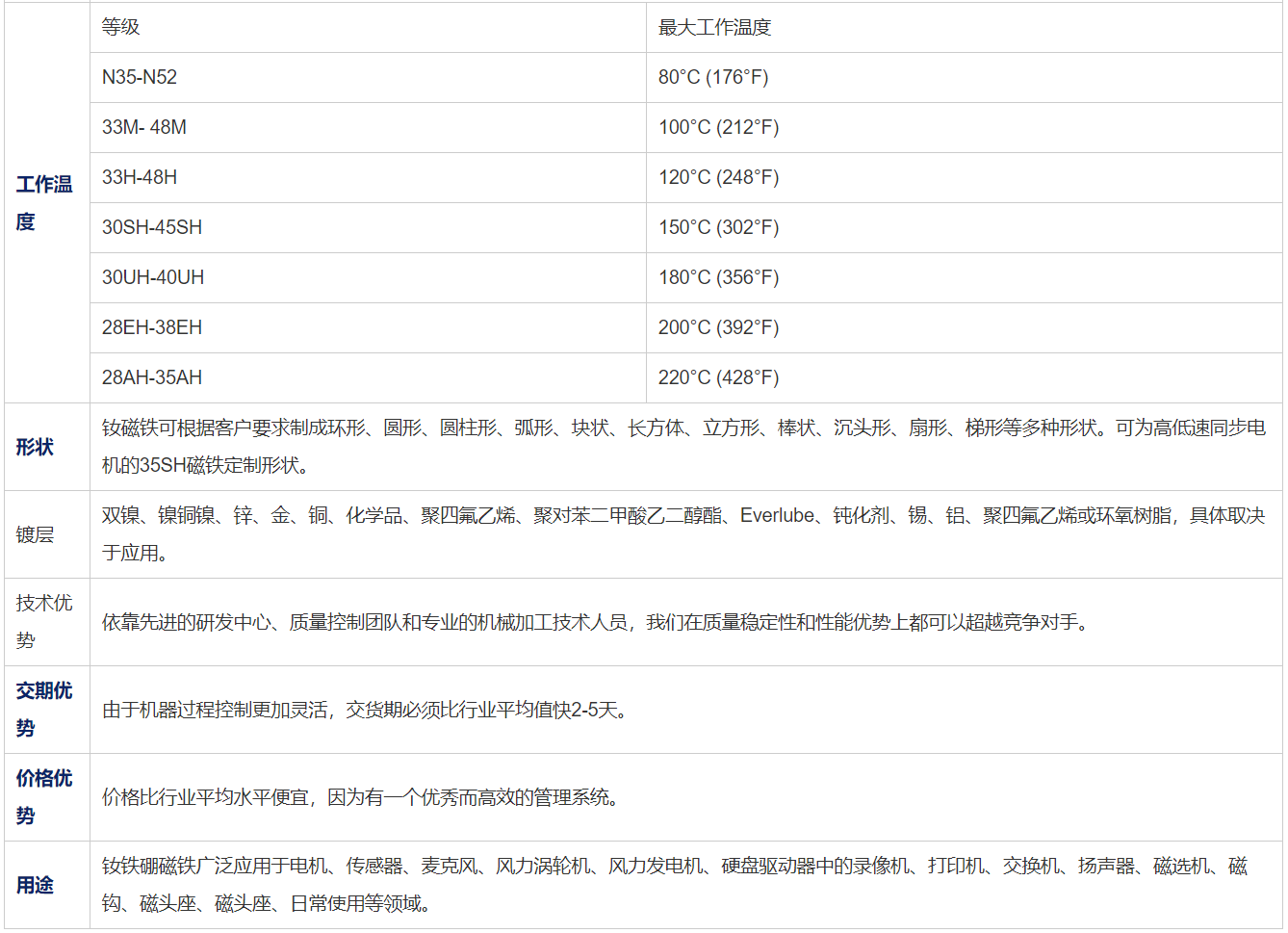
Task: Select the N35-N52 grade cell
Action: [x=140, y=78]
